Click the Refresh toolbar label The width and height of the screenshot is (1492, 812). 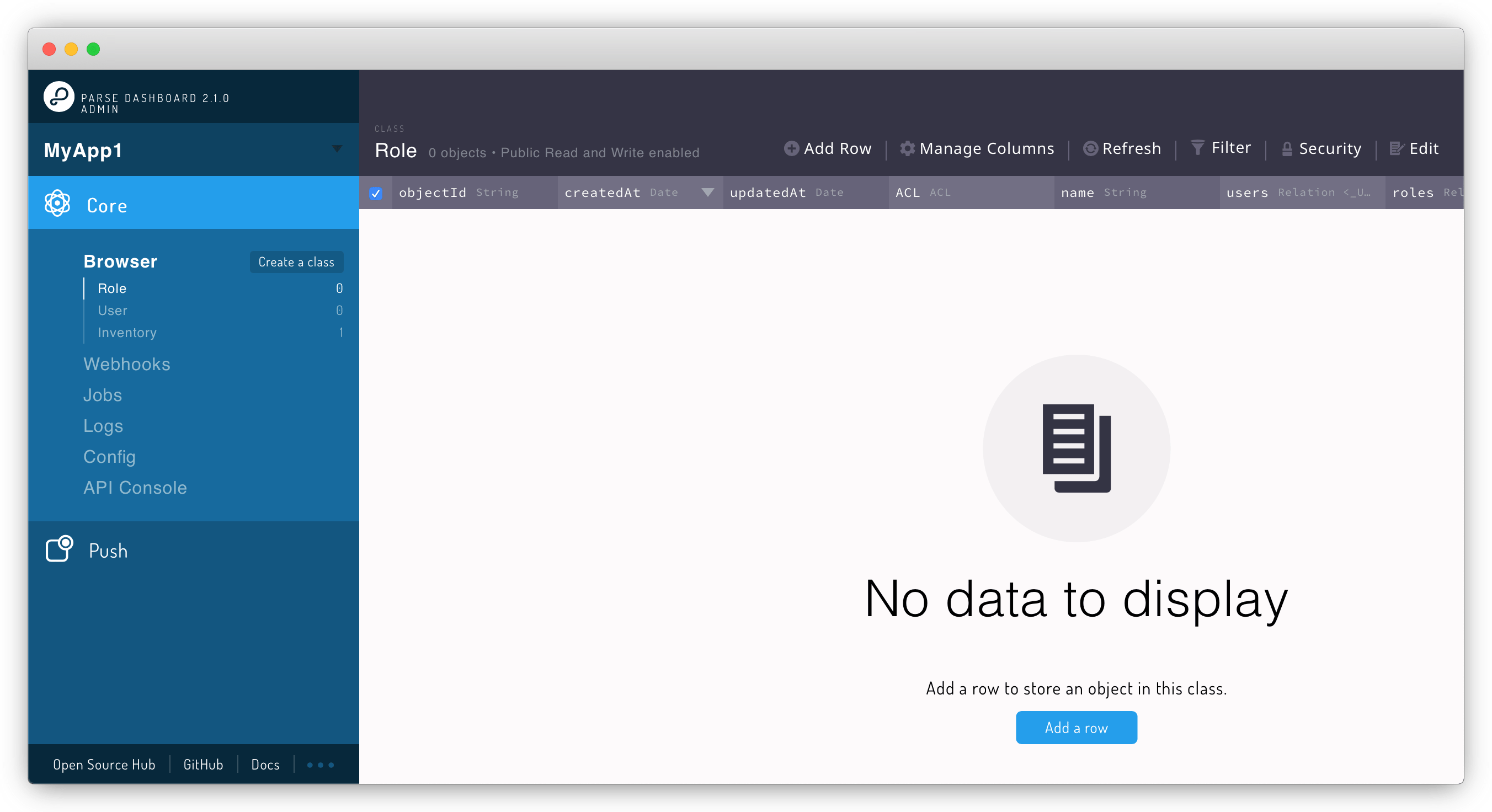pos(1132,149)
